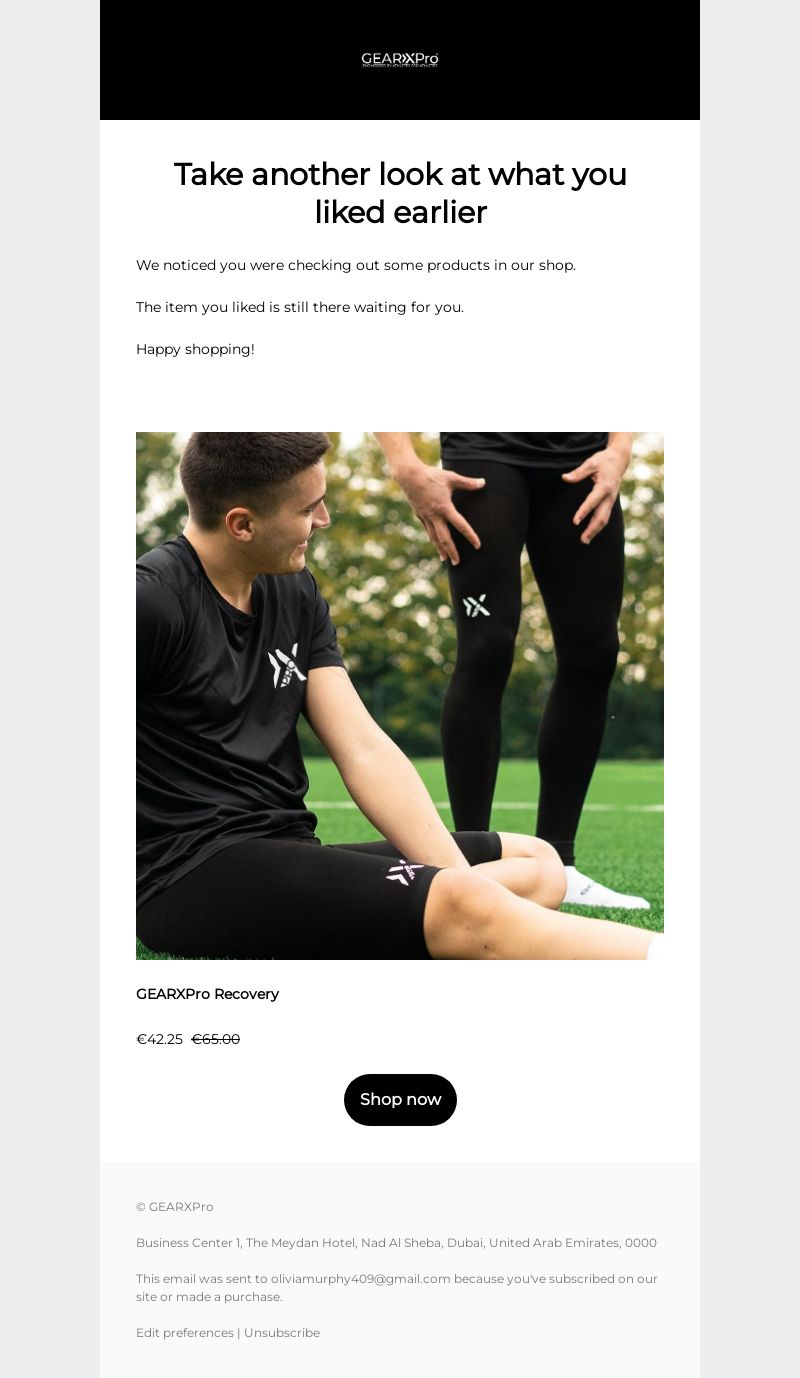
Task: Click the 'We noticed you were checking' sentence
Action: 356,265
